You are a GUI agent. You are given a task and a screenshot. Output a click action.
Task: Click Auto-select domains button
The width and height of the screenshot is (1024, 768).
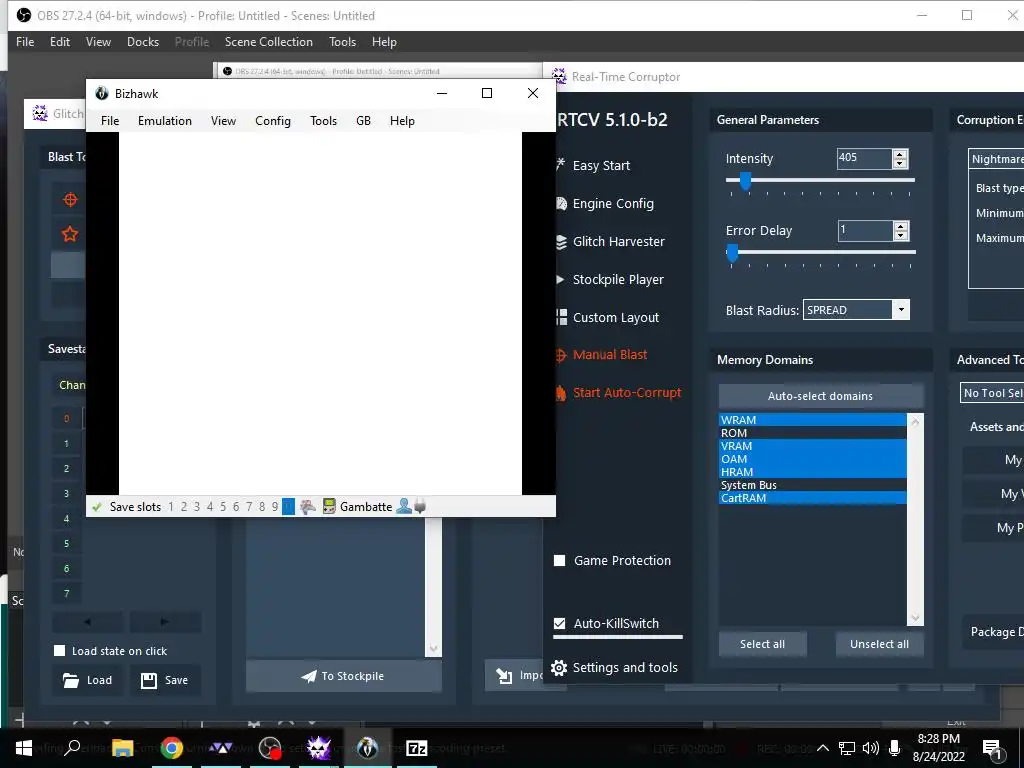[820, 396]
